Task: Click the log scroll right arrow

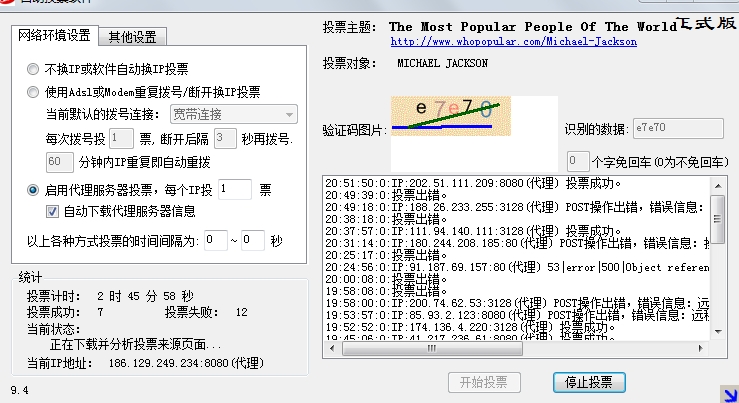Action: pos(701,348)
